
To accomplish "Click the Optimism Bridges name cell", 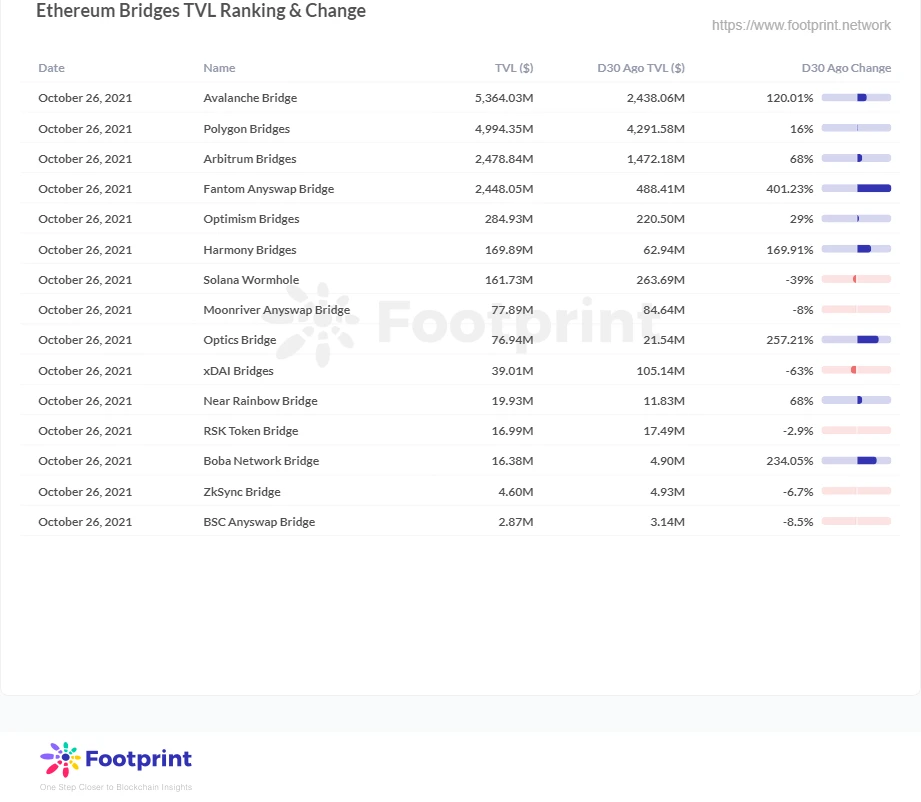I will pyautogui.click(x=251, y=219).
